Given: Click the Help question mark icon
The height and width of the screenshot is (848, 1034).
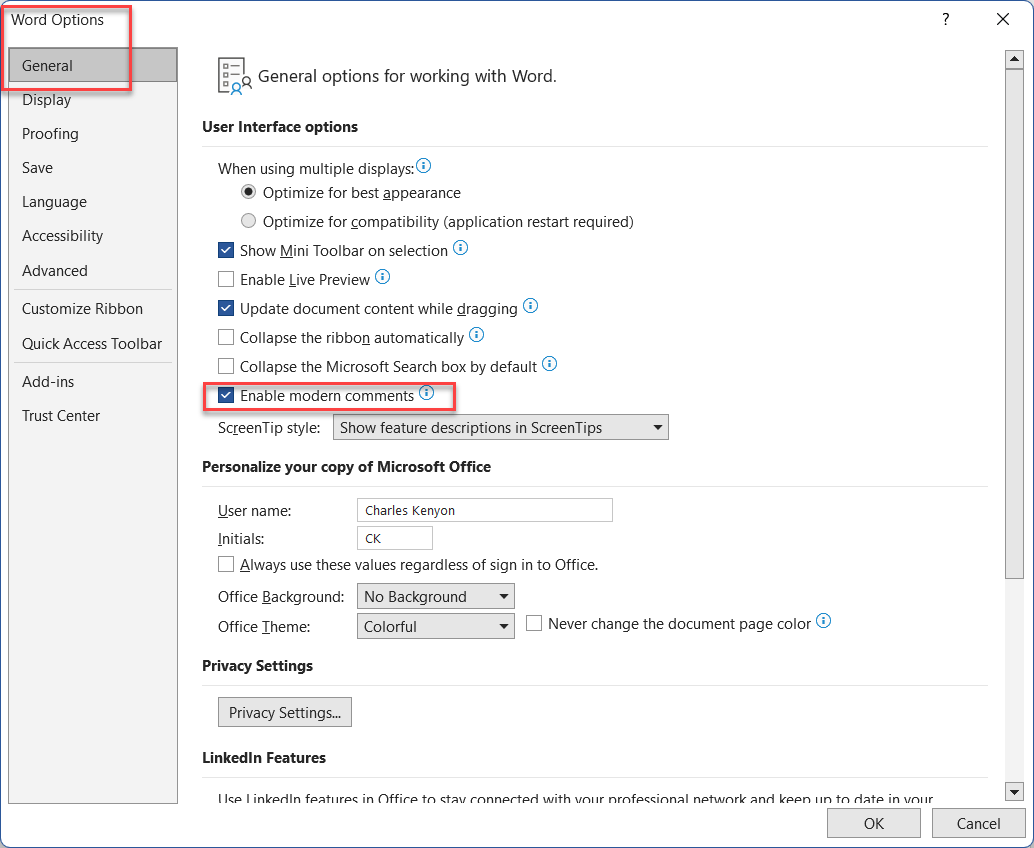Looking at the screenshot, I should click(946, 19).
